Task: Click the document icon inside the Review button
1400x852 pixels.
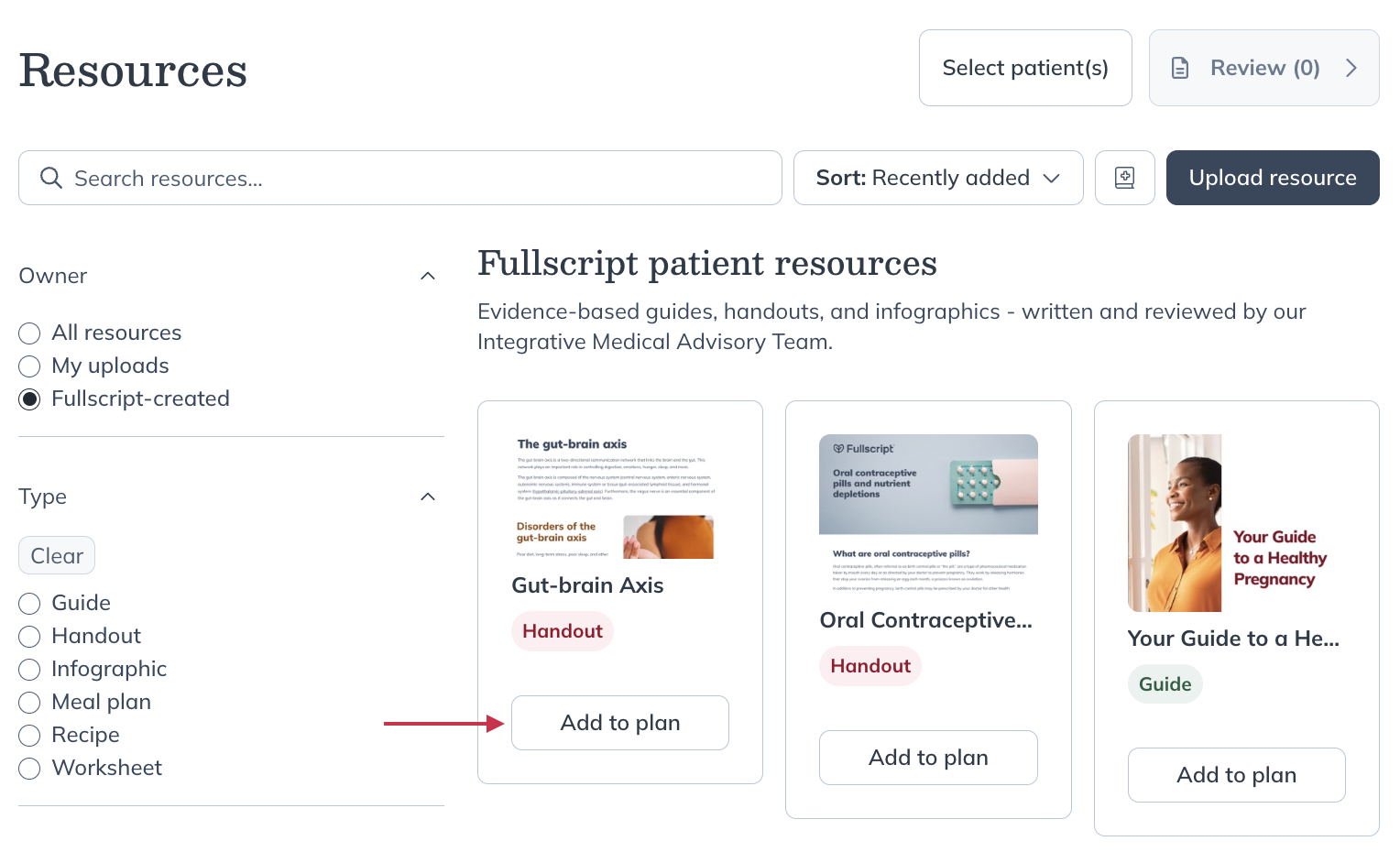Action: pyautogui.click(x=1180, y=67)
